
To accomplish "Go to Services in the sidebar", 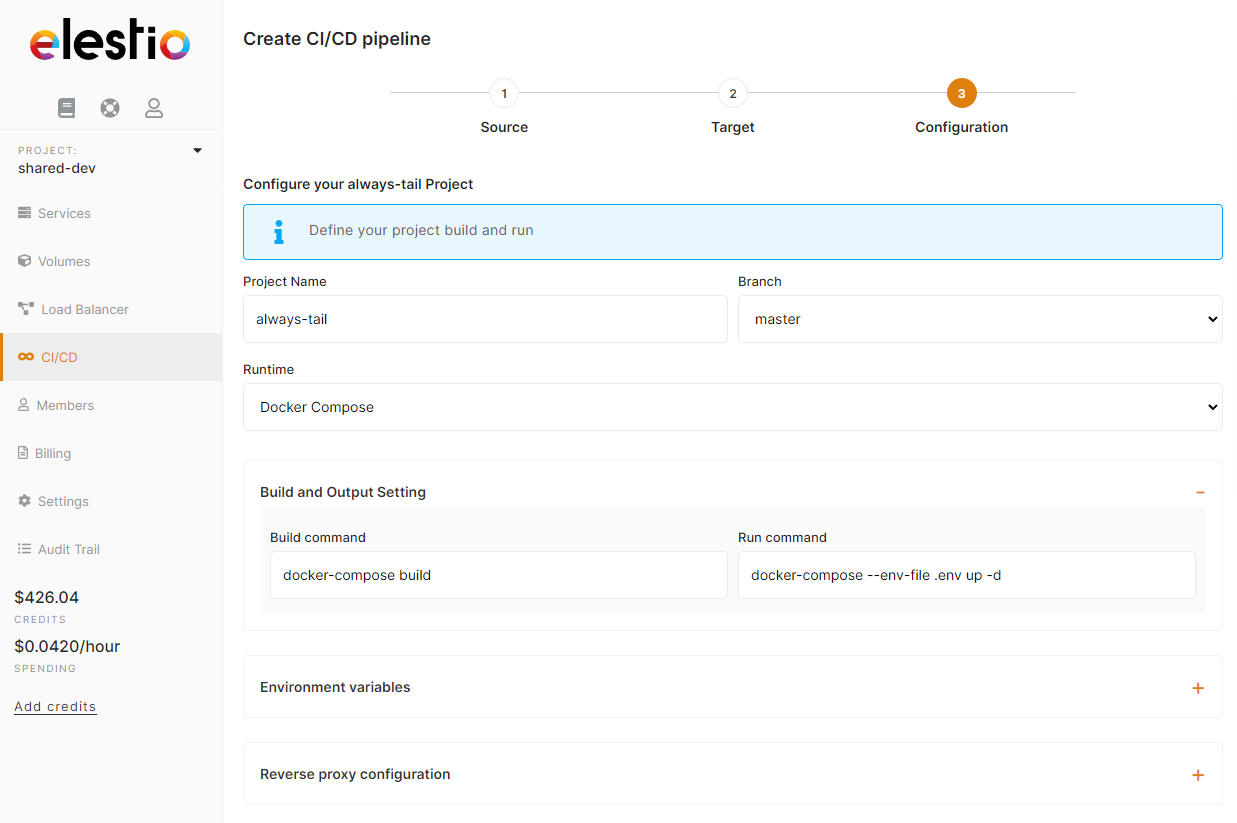I will (63, 213).
